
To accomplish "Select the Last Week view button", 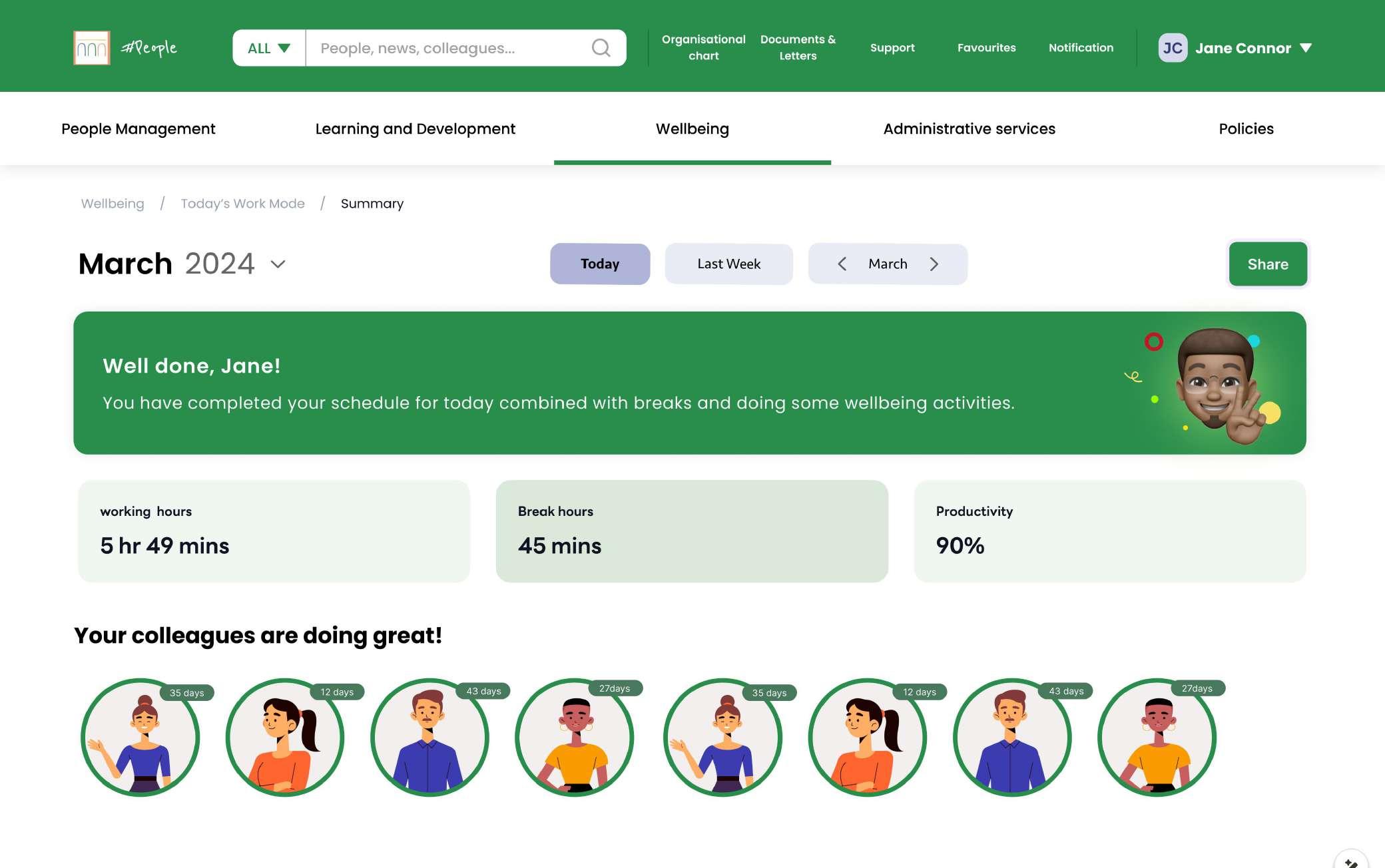I will (x=728, y=264).
